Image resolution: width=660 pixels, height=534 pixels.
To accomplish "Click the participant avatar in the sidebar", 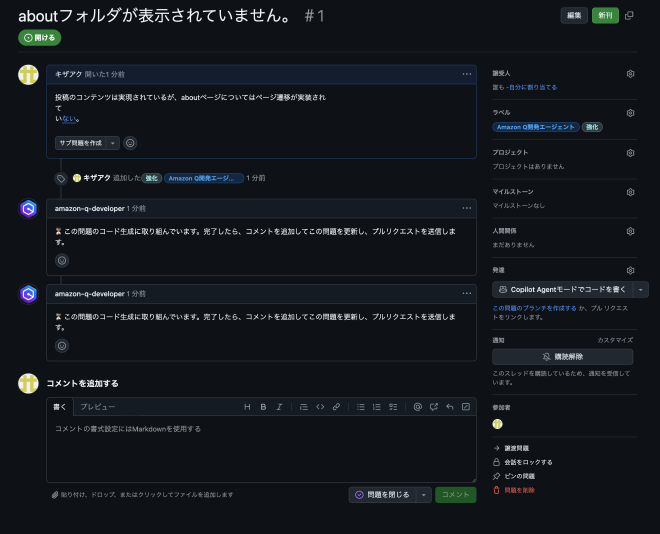I will 498,424.
